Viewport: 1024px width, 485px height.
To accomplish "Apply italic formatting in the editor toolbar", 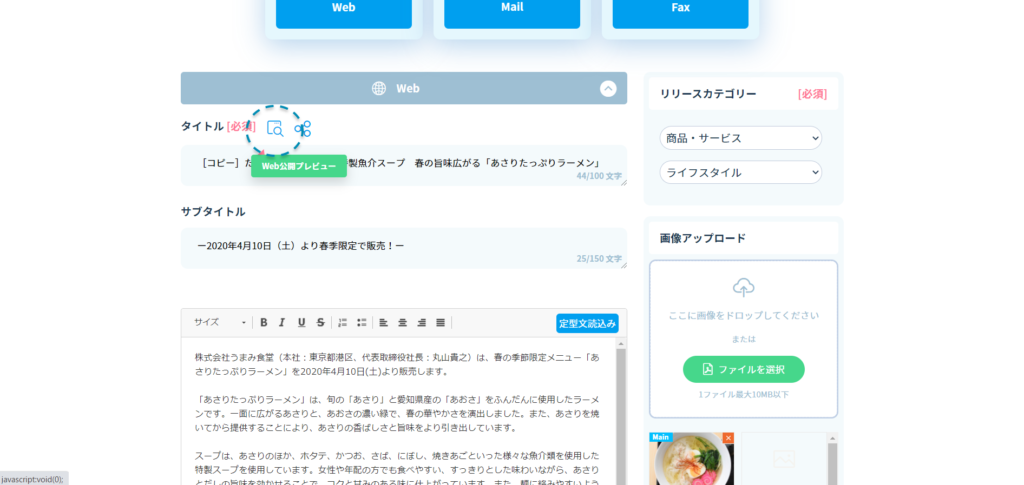I will (282, 322).
